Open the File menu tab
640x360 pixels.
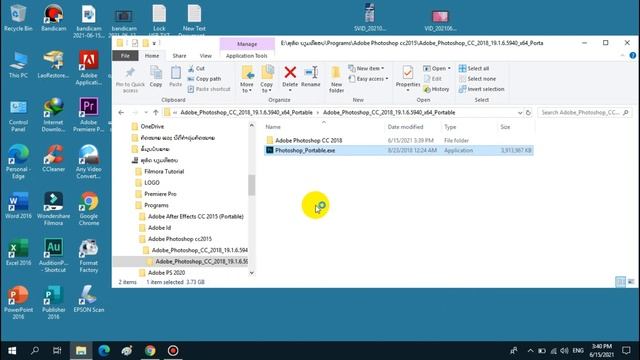pyautogui.click(x=125, y=56)
